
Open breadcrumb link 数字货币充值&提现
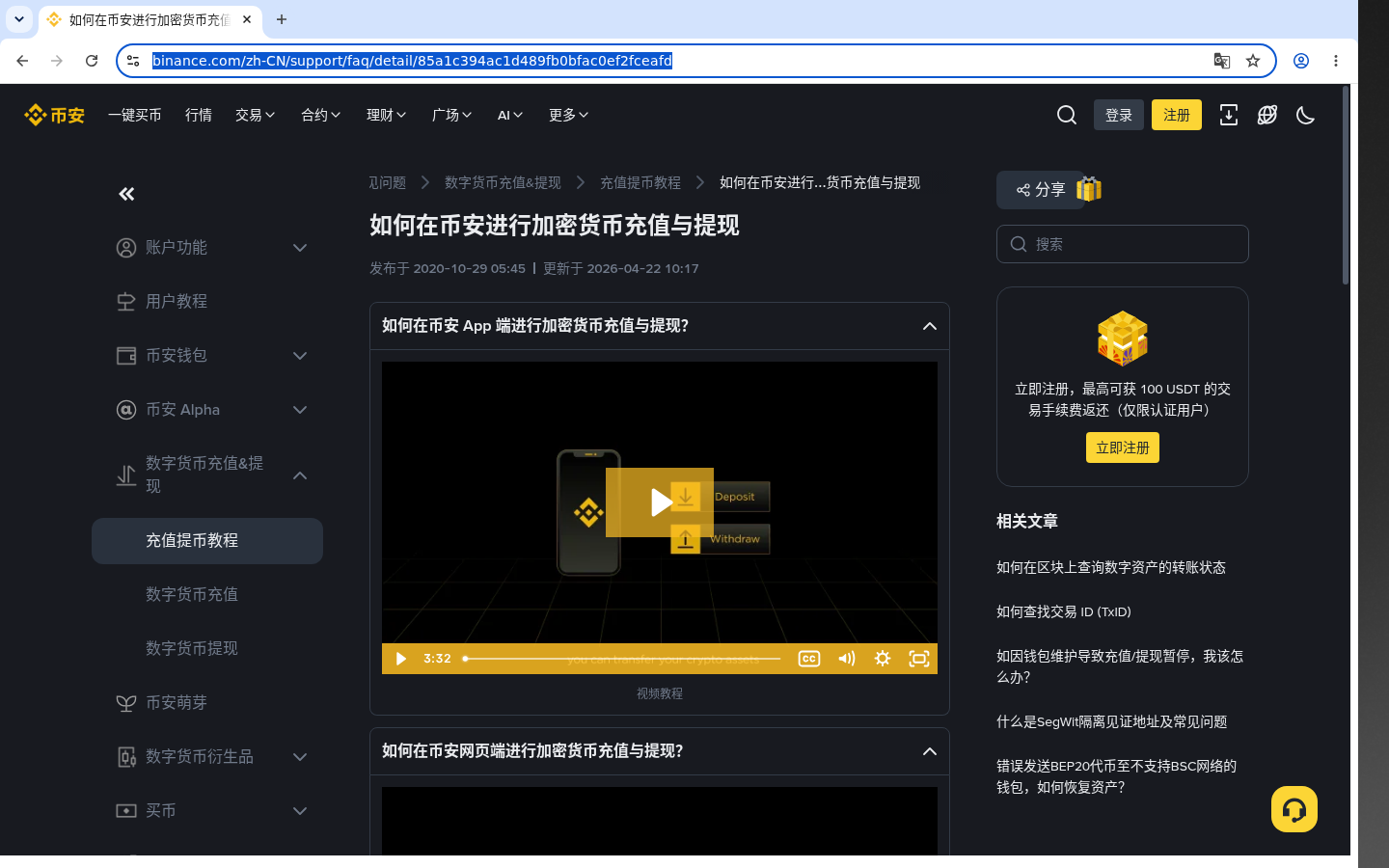(x=503, y=182)
